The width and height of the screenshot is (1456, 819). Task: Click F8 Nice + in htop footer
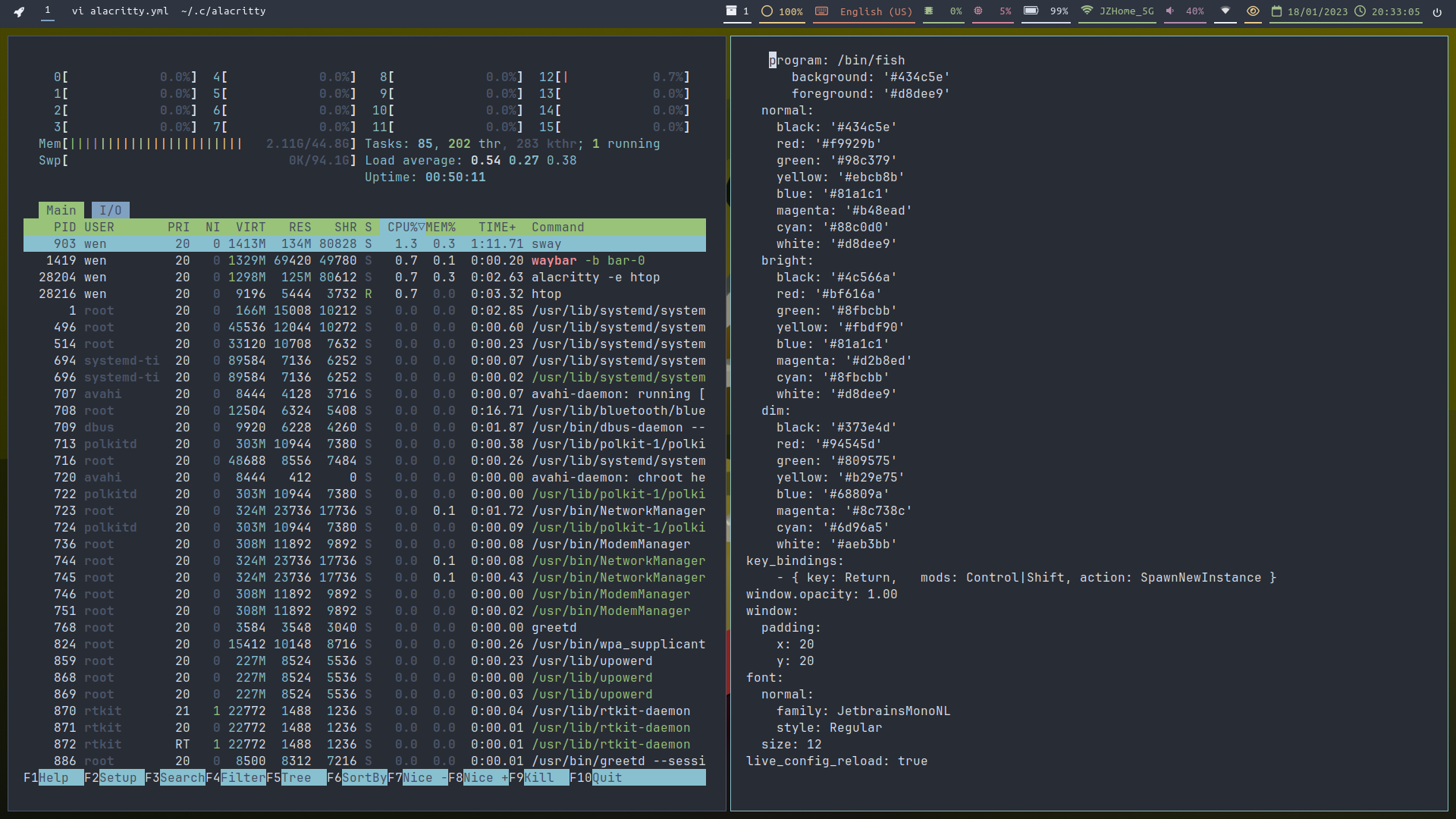(479, 777)
